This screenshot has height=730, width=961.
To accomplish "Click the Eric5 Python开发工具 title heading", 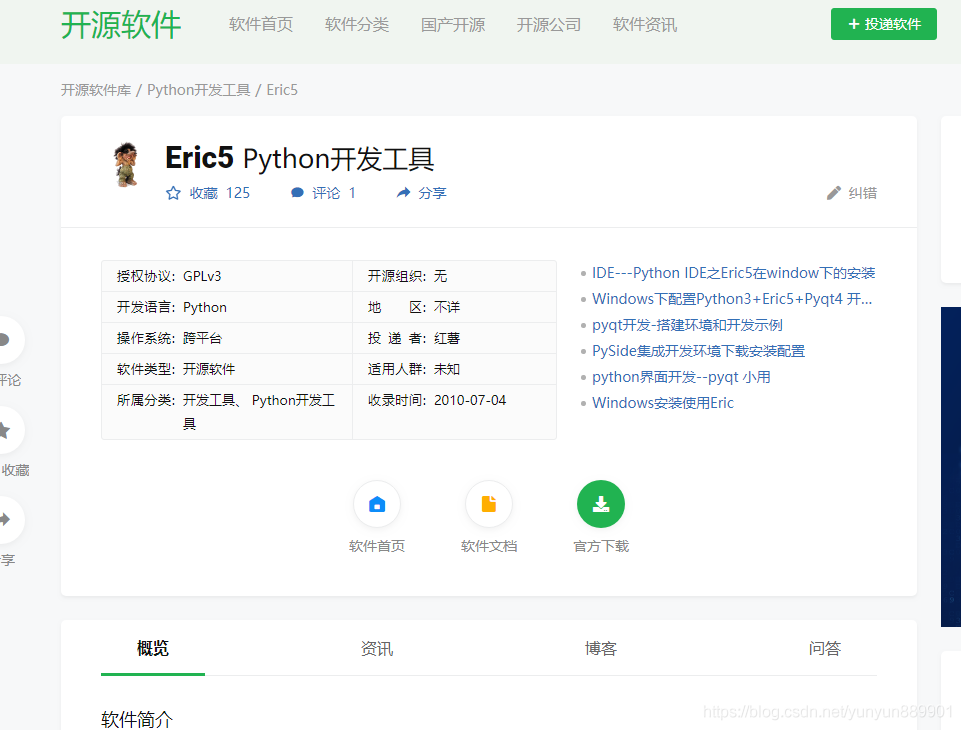I will pyautogui.click(x=300, y=158).
